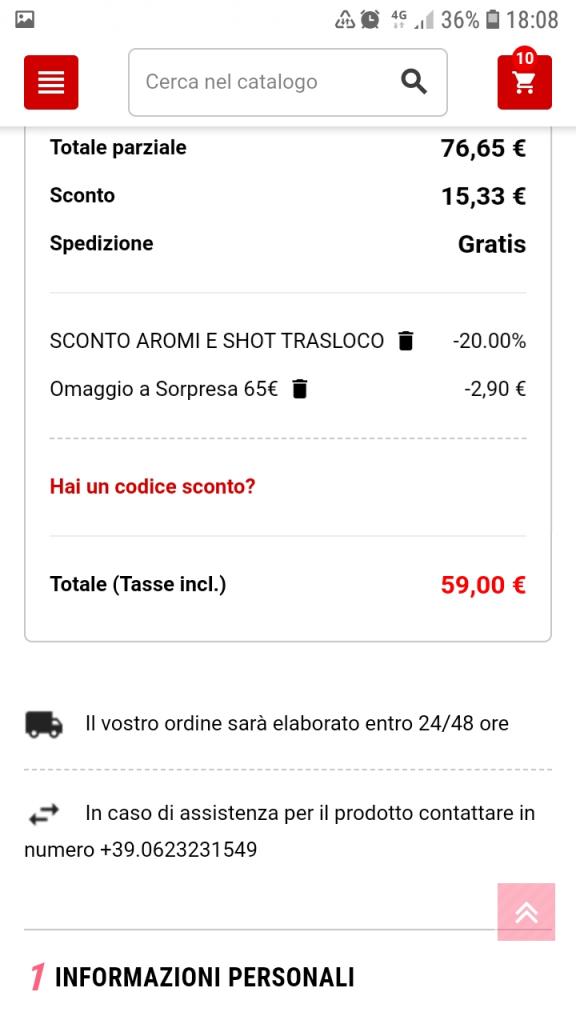The image size is (576, 1024).
Task: Tap the image notification icon in status bar
Action: [25, 20]
